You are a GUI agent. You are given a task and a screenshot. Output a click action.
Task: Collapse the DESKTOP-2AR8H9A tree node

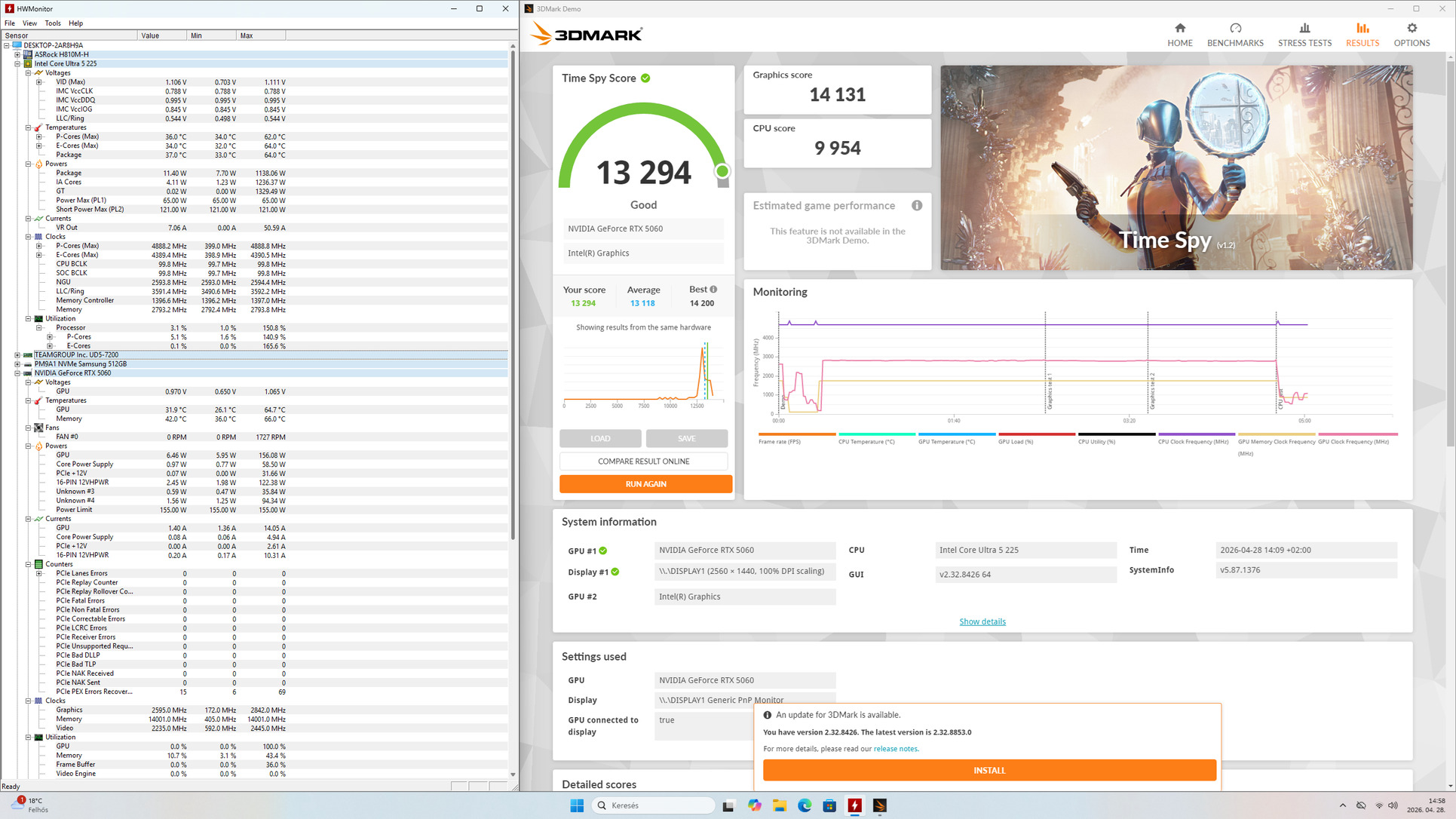(7, 45)
